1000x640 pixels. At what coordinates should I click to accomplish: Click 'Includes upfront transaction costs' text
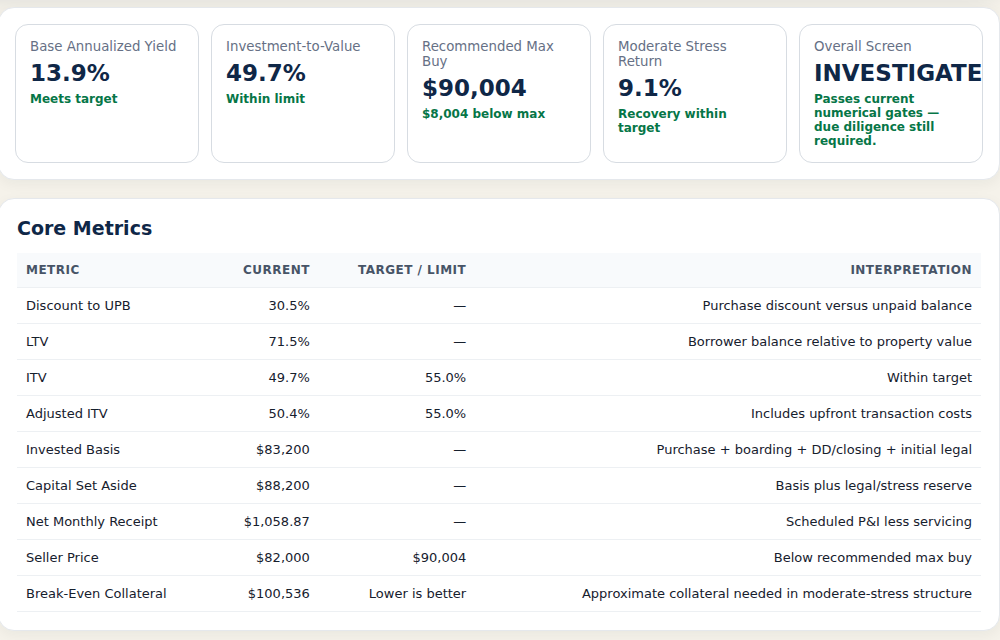coord(861,414)
